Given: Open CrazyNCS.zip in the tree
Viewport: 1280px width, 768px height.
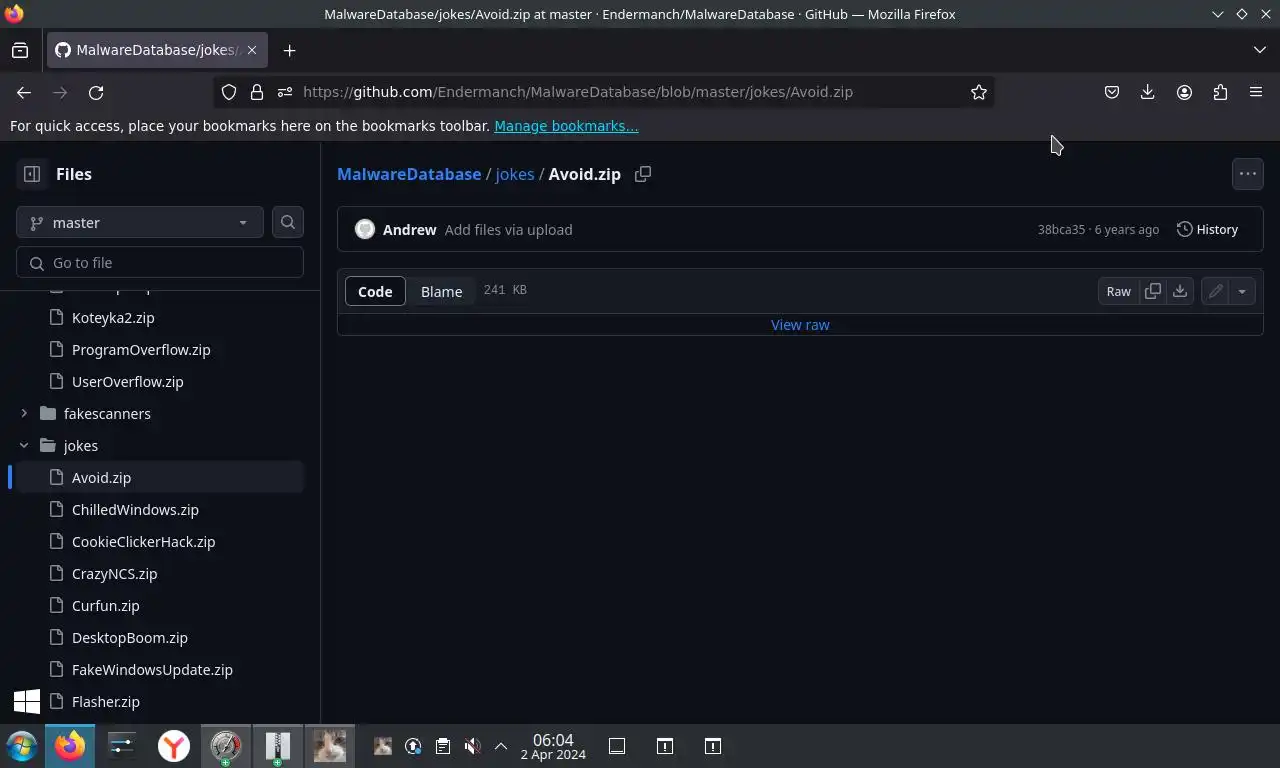Looking at the screenshot, I should click(x=114, y=573).
